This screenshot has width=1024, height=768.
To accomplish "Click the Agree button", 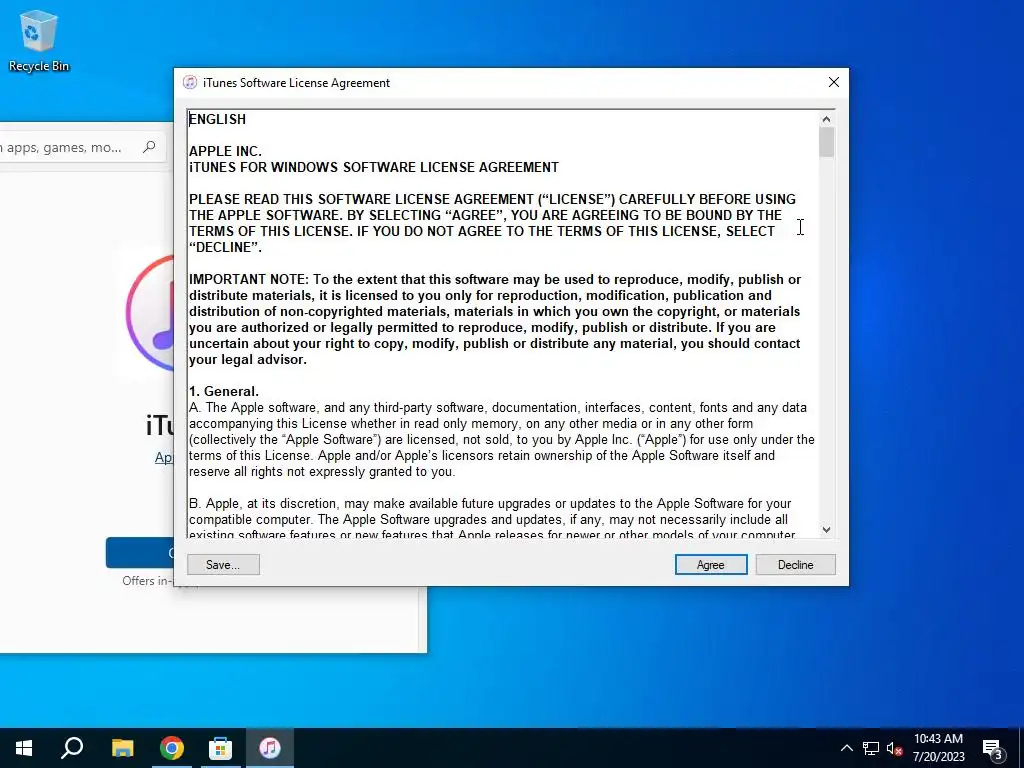I will pos(711,564).
